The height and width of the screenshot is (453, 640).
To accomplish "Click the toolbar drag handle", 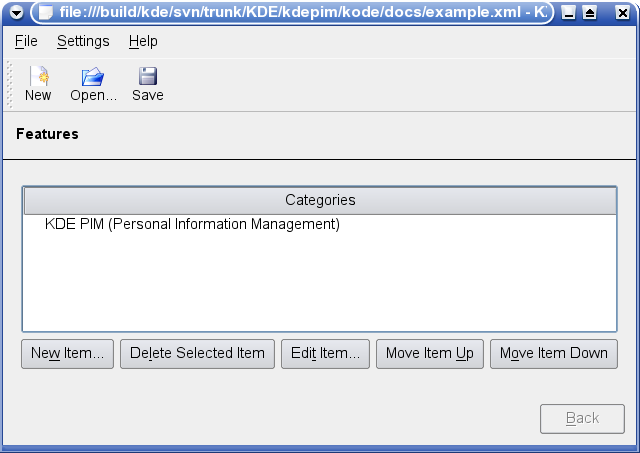I will tap(10, 85).
